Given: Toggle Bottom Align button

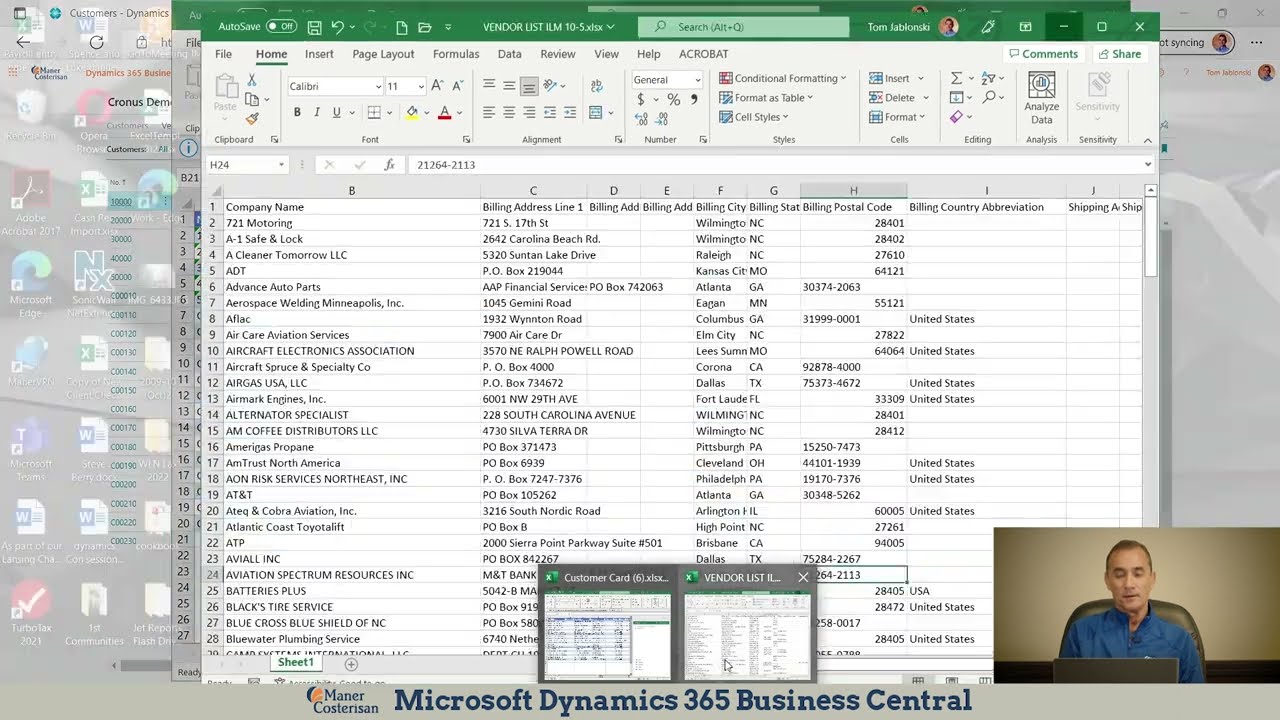Looking at the screenshot, I should 529,86.
